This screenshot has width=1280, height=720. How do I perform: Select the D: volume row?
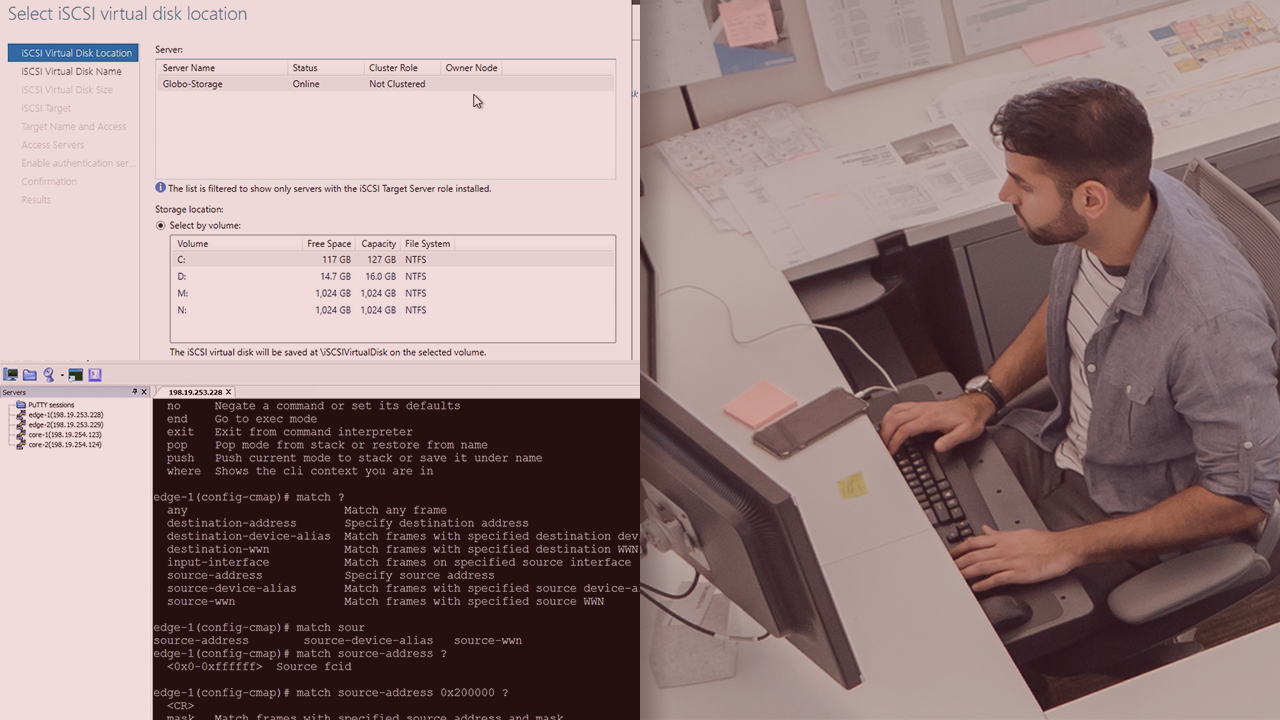[x=182, y=276]
